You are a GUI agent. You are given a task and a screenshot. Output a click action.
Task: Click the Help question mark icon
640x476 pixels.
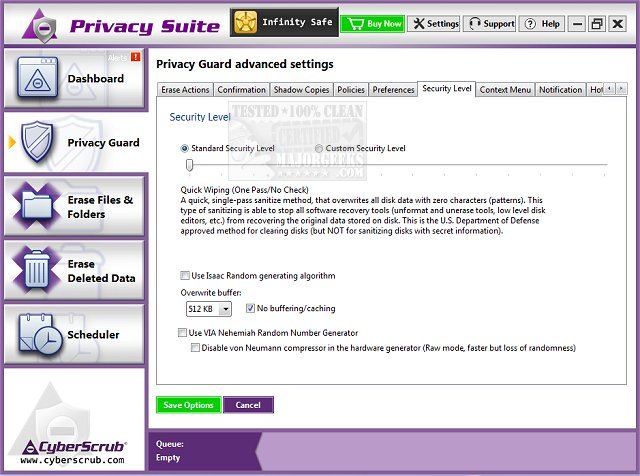pyautogui.click(x=530, y=24)
